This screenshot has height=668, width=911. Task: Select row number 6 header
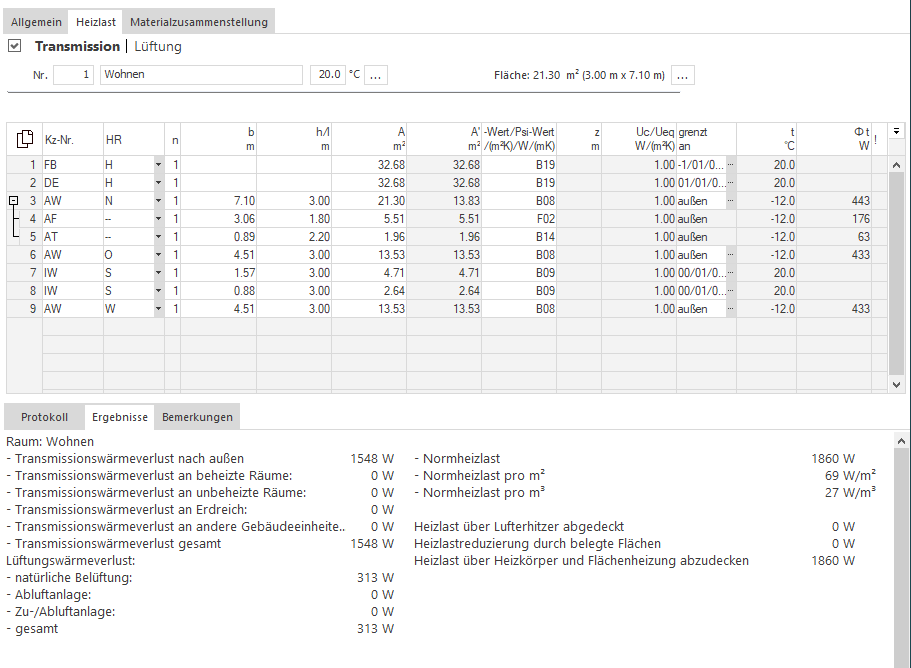point(25,255)
